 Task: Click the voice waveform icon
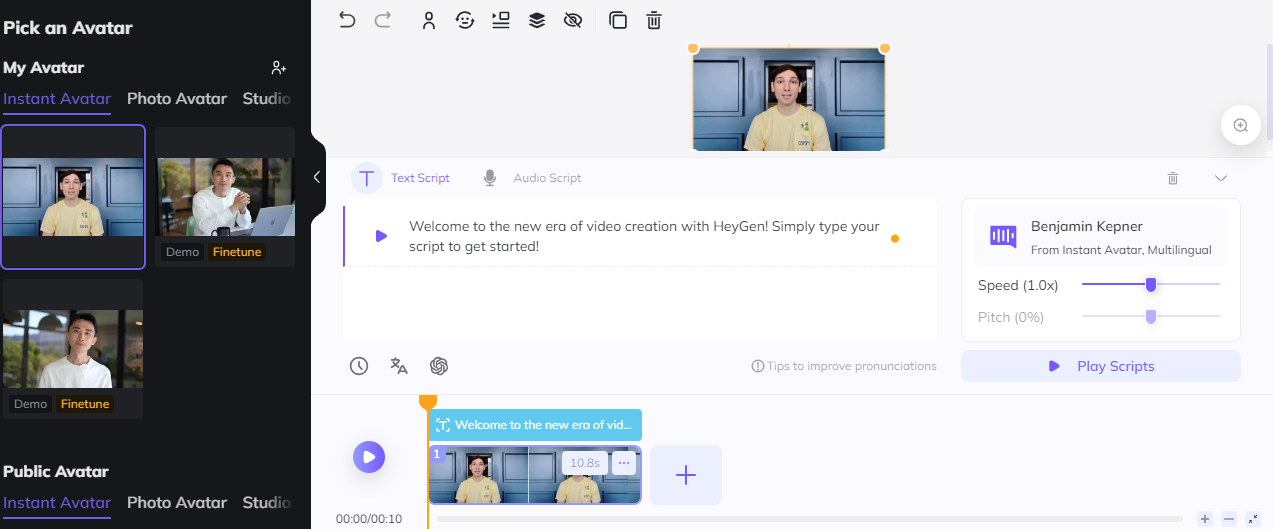tap(1003, 236)
